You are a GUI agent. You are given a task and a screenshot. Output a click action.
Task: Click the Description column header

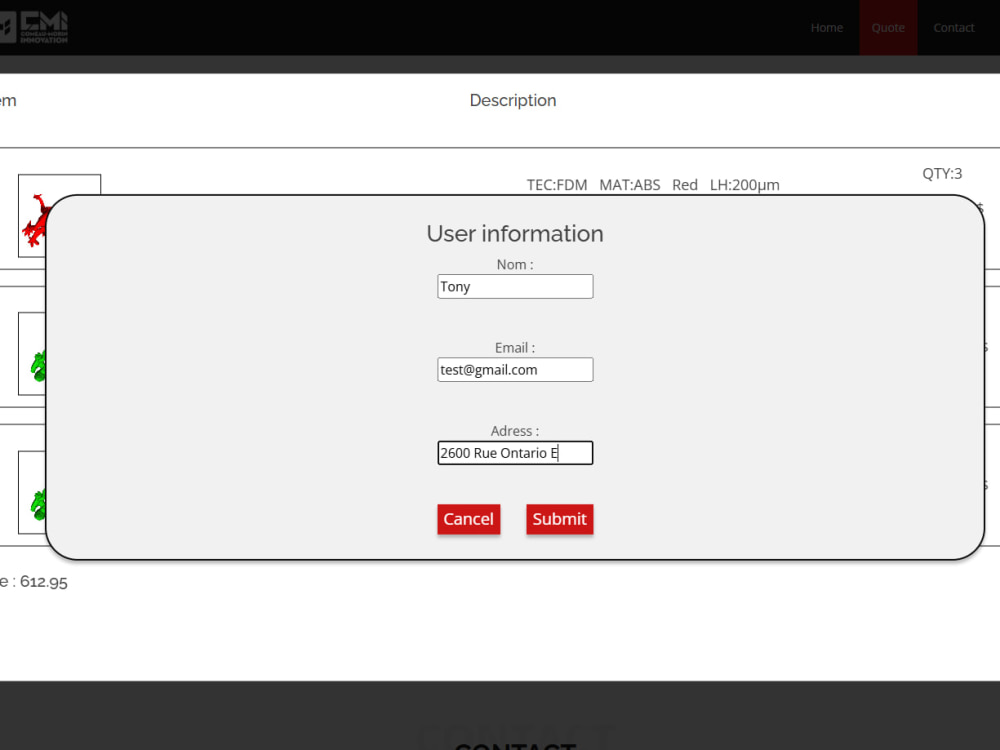[x=513, y=100]
